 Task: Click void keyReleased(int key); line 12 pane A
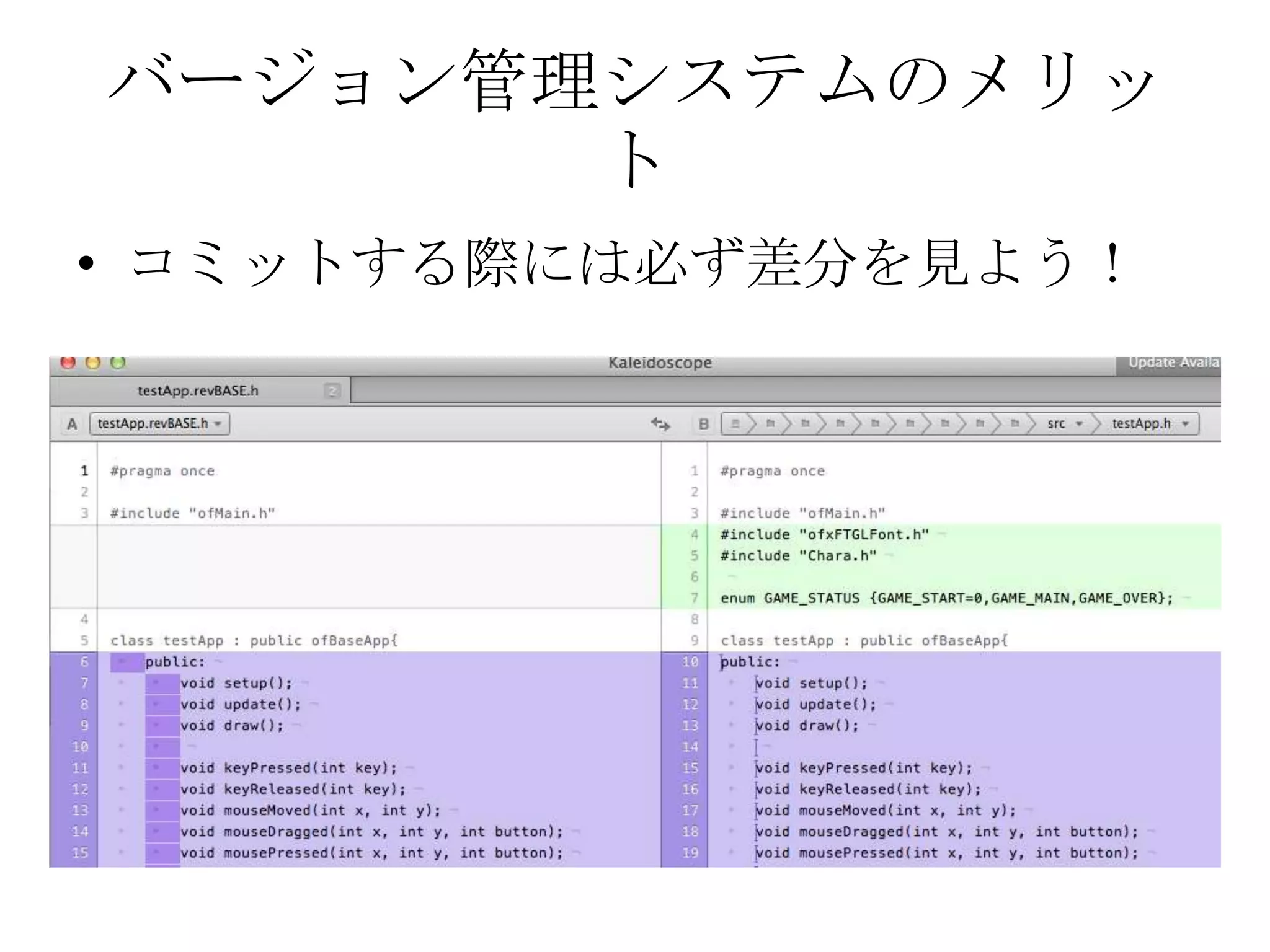pyautogui.click(x=293, y=789)
